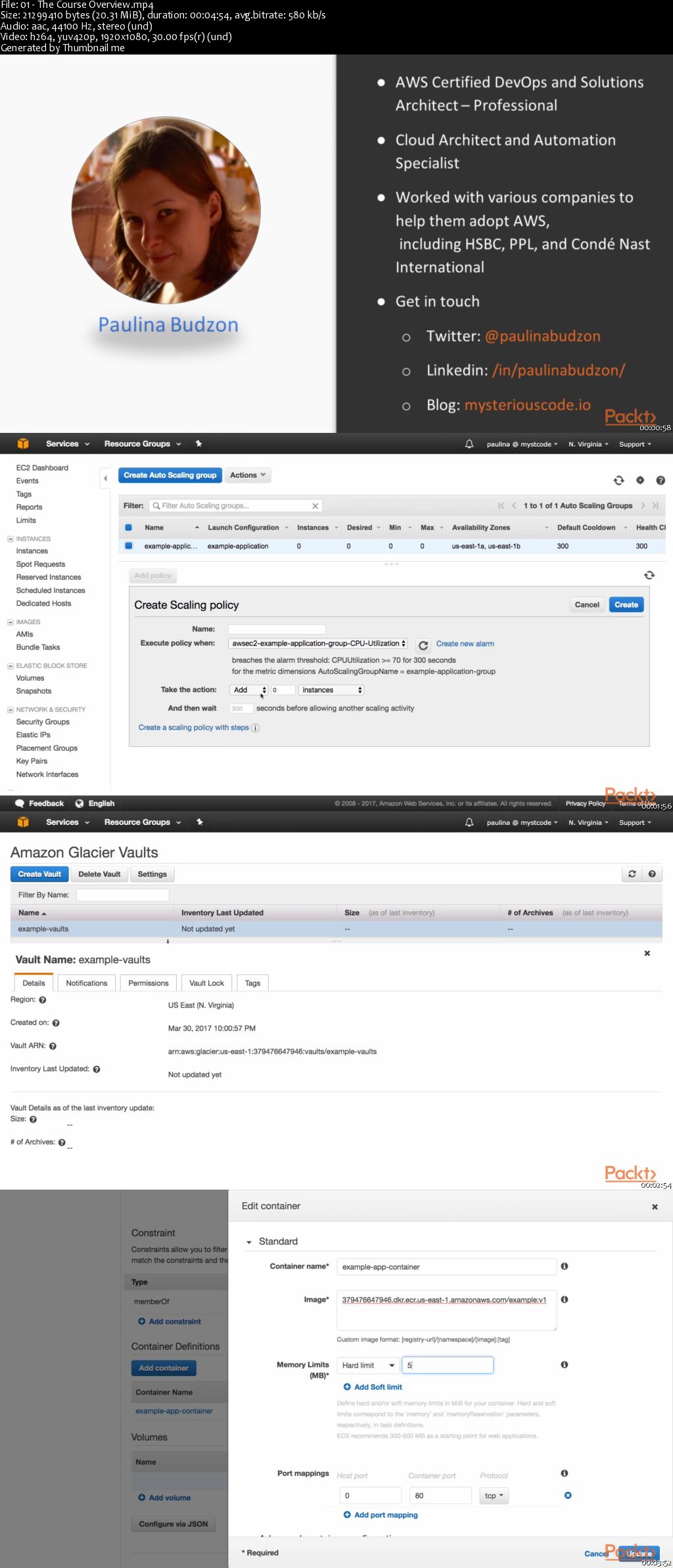
Task: Toggle the example-application row checkbox
Action: click(x=129, y=546)
